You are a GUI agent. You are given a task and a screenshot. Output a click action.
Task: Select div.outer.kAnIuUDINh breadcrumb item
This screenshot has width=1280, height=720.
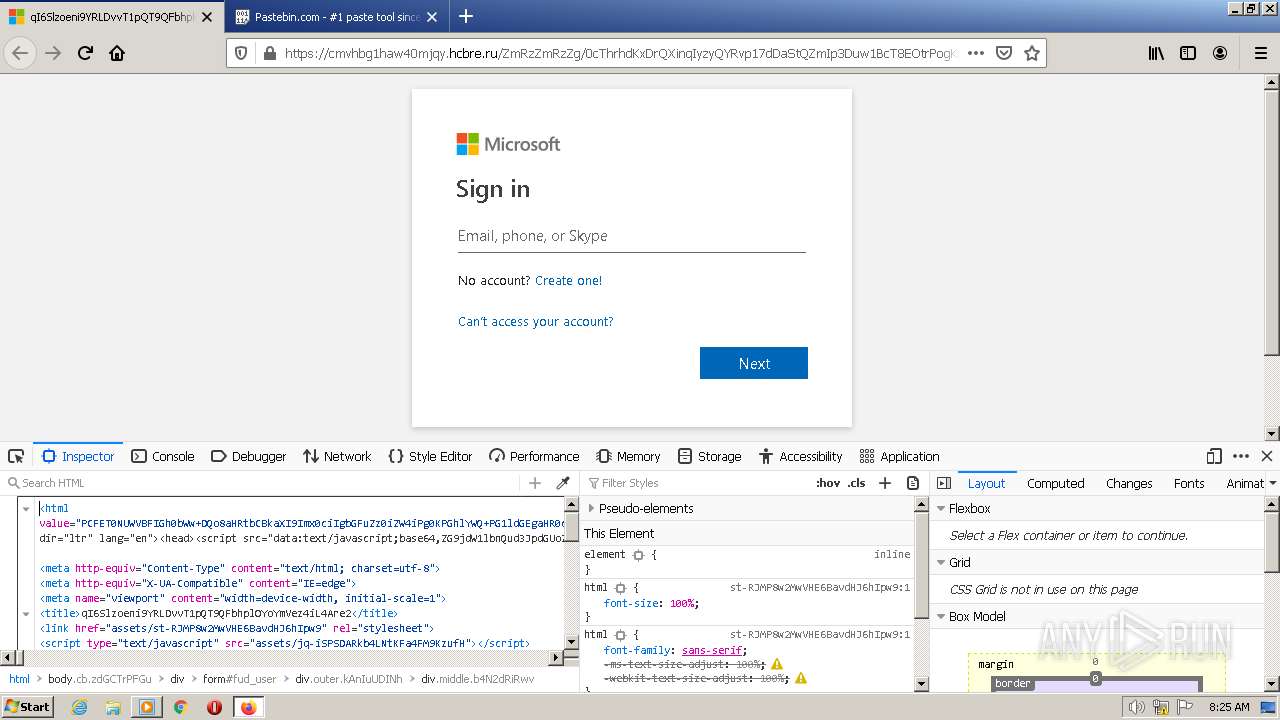tap(349, 679)
